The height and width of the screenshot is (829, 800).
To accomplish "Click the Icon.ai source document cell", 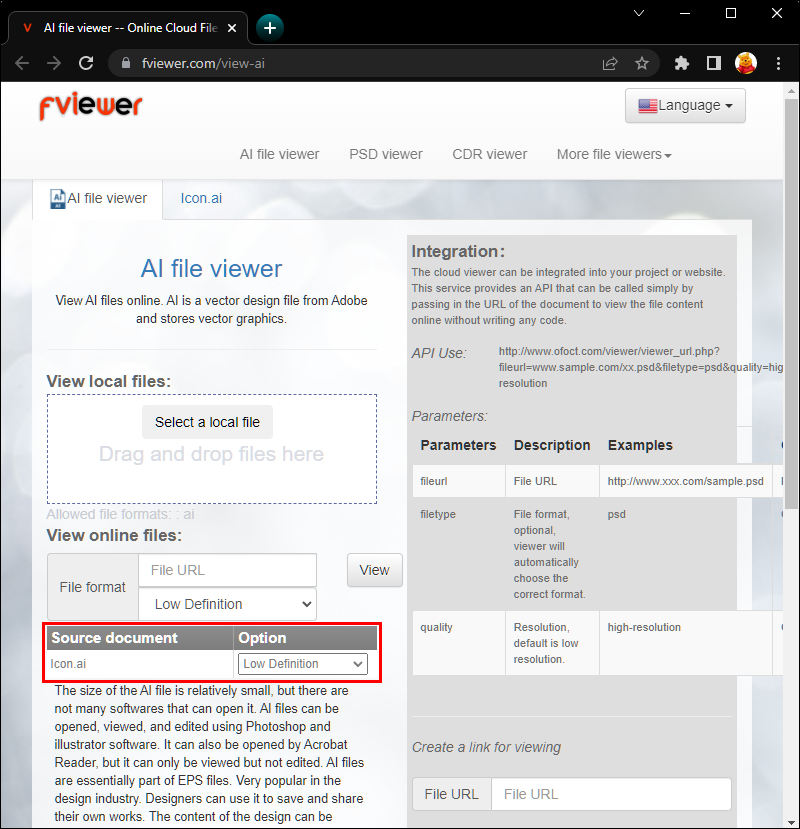I will [x=140, y=664].
